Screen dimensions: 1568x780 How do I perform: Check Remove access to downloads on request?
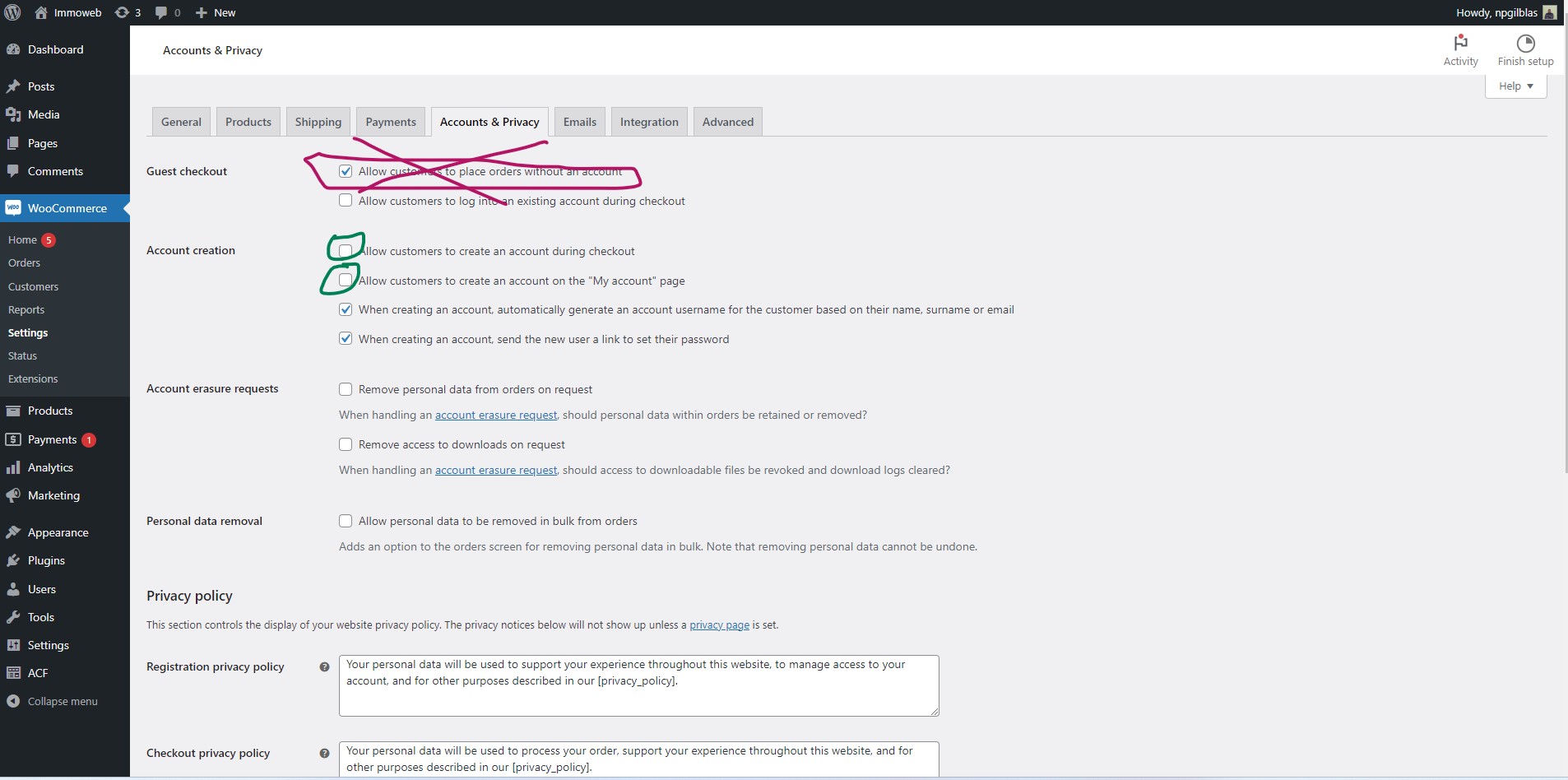click(x=346, y=444)
